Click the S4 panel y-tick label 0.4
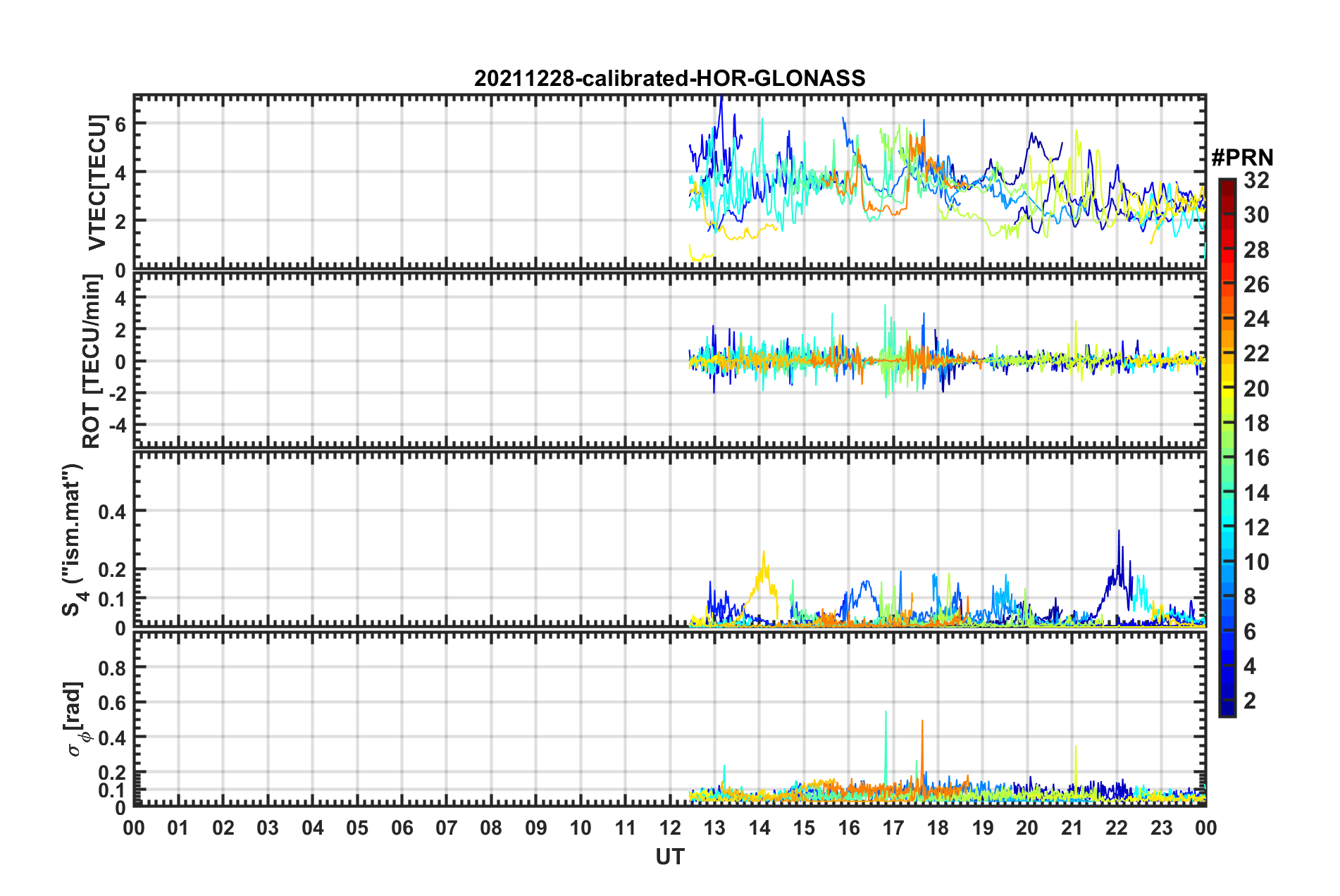The height and width of the screenshot is (896, 1340). coord(112,511)
